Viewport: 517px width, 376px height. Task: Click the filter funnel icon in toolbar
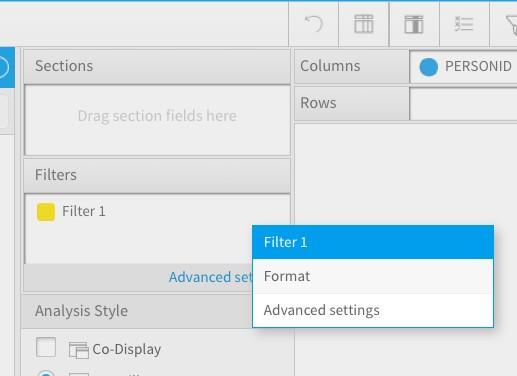512,25
